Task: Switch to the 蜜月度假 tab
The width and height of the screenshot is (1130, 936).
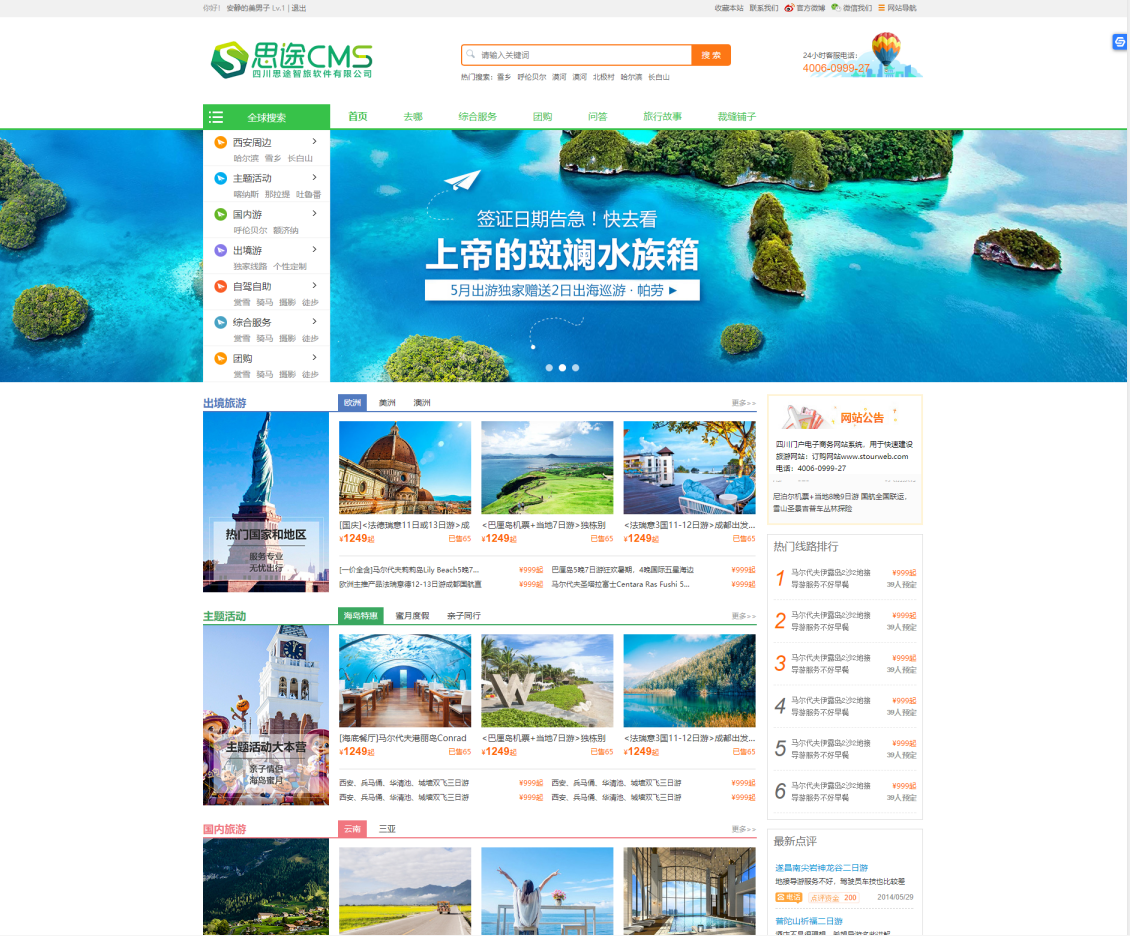Action: [412, 616]
